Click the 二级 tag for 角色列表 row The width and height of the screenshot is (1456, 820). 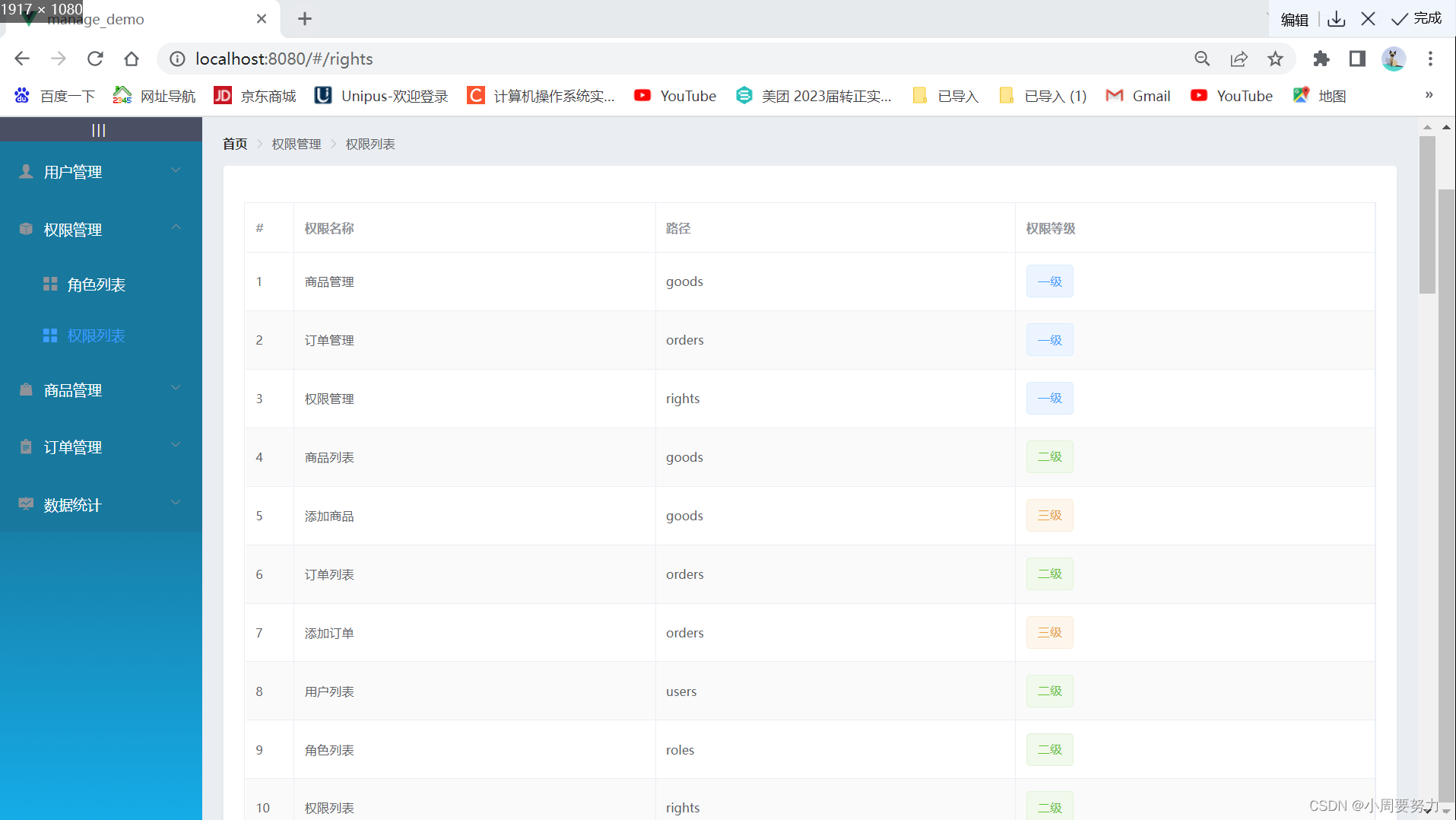tap(1049, 750)
